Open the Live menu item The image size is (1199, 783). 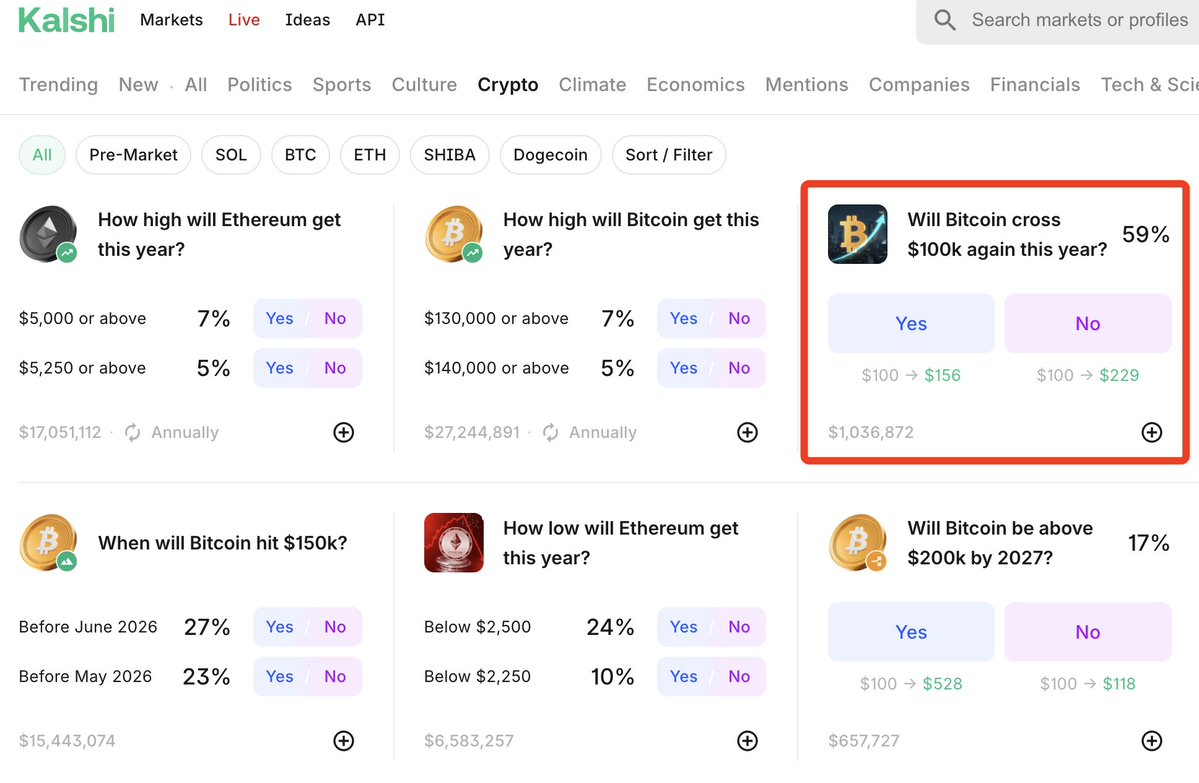pyautogui.click(x=243, y=20)
